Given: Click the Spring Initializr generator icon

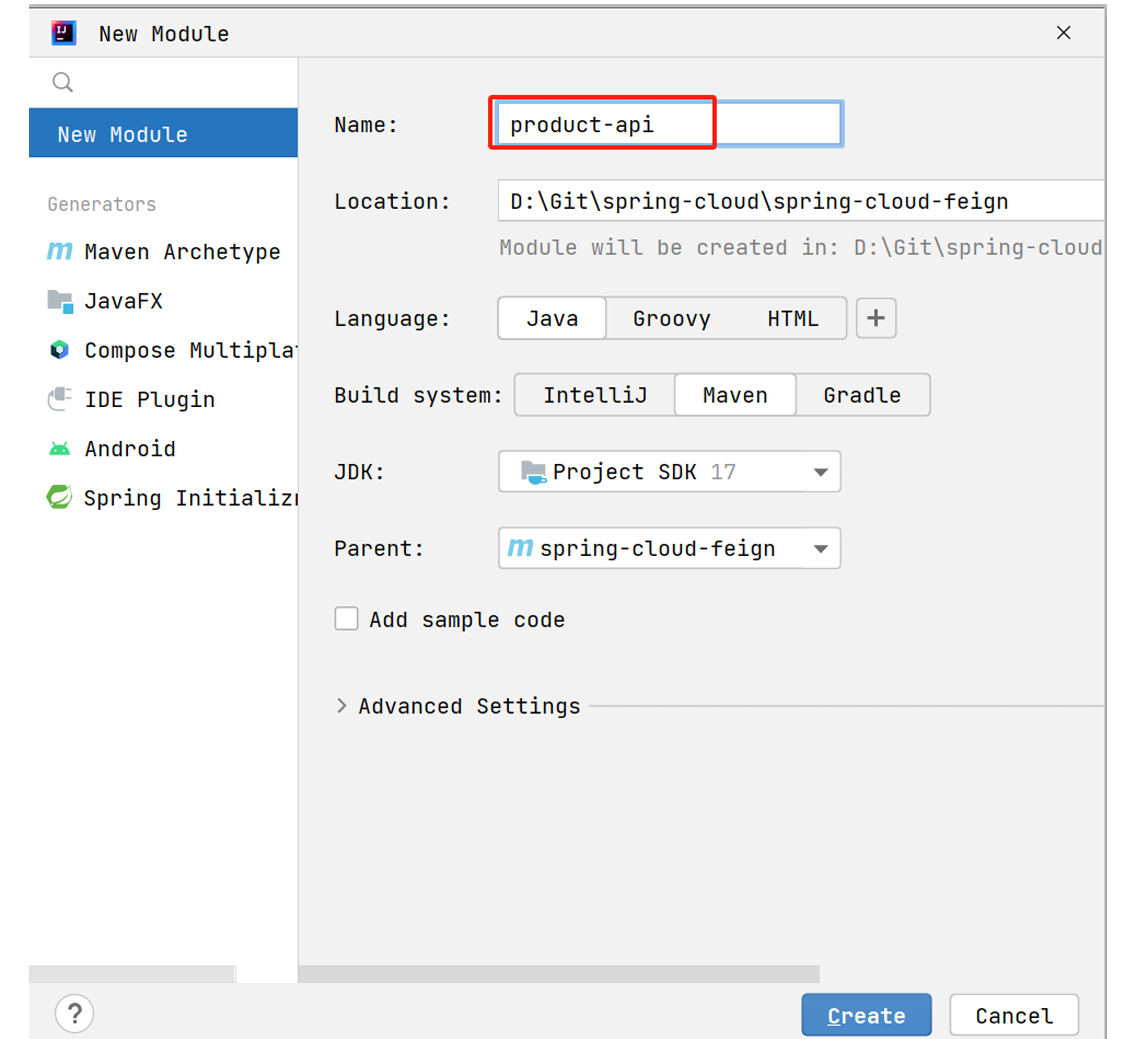Looking at the screenshot, I should click(x=59, y=497).
